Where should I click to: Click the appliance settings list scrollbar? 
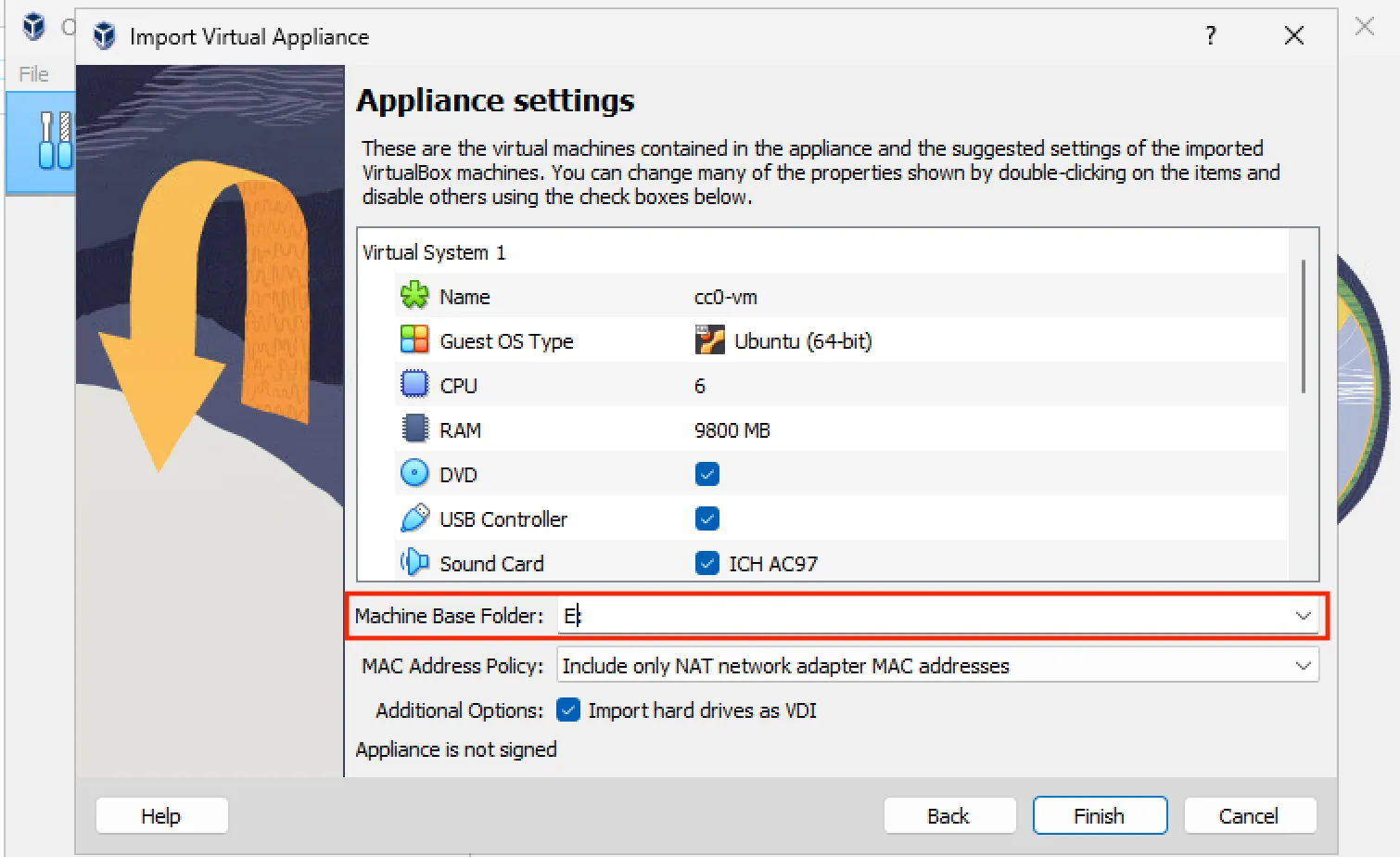(x=1304, y=326)
